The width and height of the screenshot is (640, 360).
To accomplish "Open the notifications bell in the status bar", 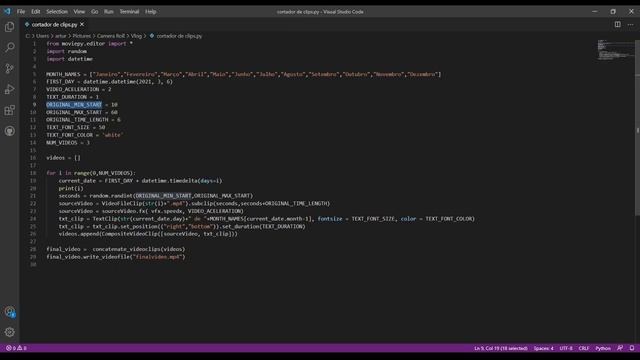I will point(632,348).
